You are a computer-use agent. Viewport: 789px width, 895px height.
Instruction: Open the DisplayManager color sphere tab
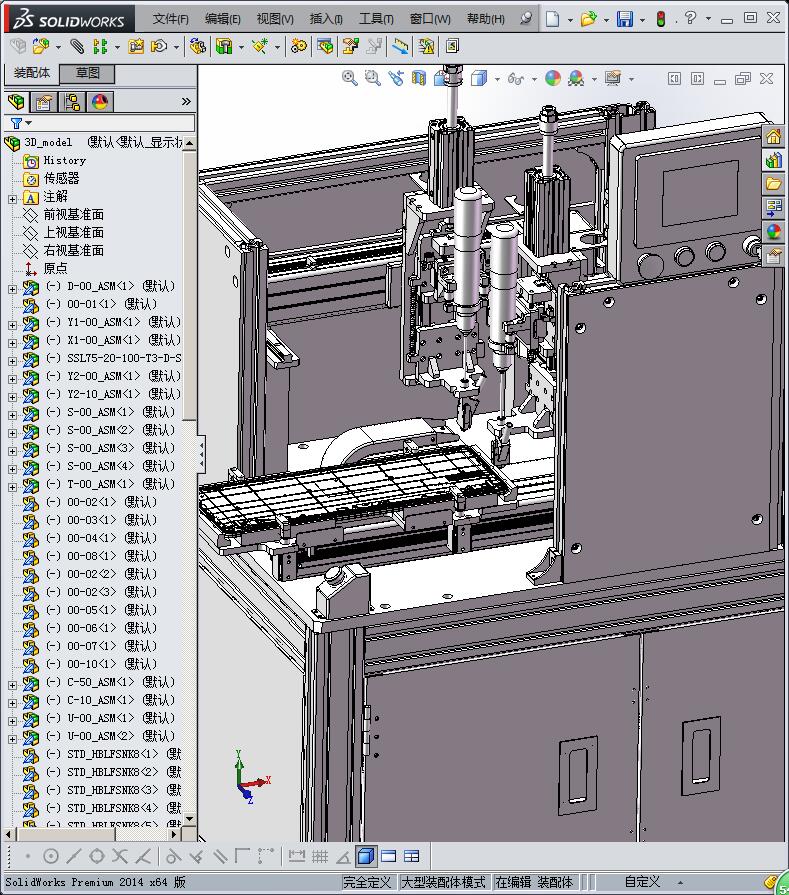point(100,102)
